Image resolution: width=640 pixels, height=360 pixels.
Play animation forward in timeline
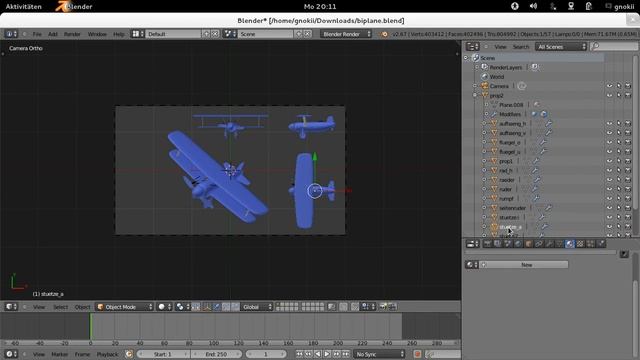(327, 354)
